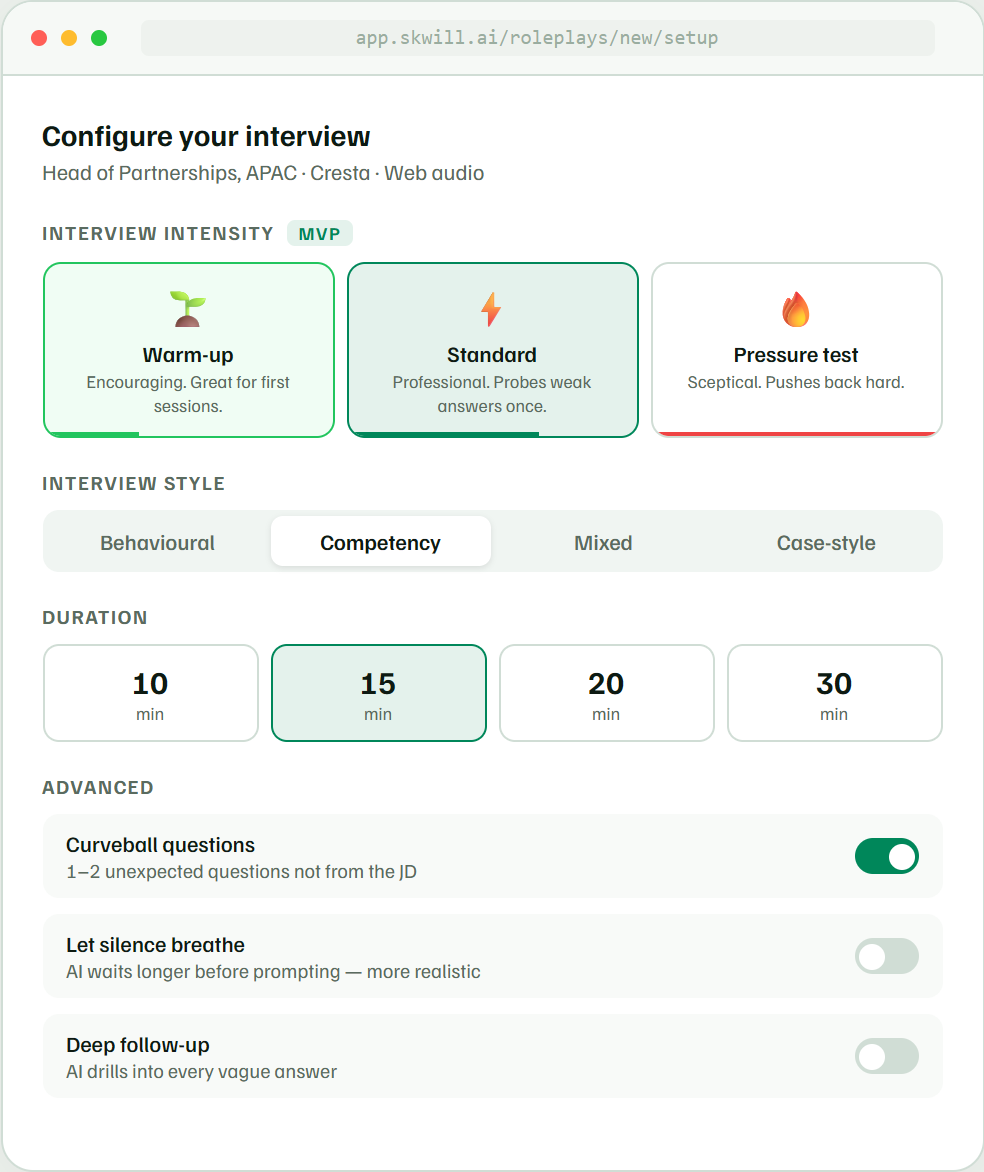Select the Competency style tab
The image size is (984, 1172).
pos(380,542)
